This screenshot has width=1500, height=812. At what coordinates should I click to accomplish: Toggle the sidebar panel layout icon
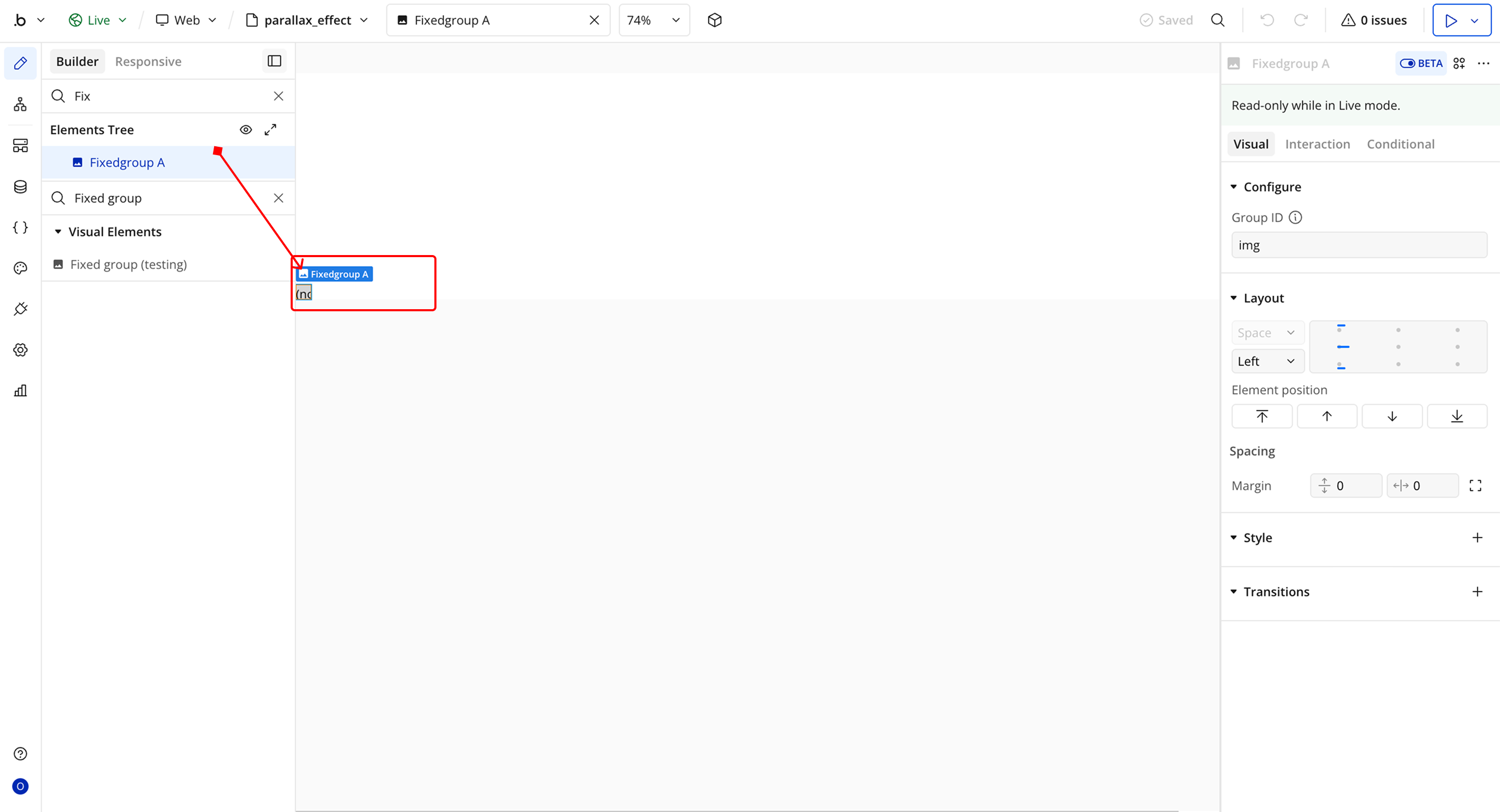coord(274,61)
